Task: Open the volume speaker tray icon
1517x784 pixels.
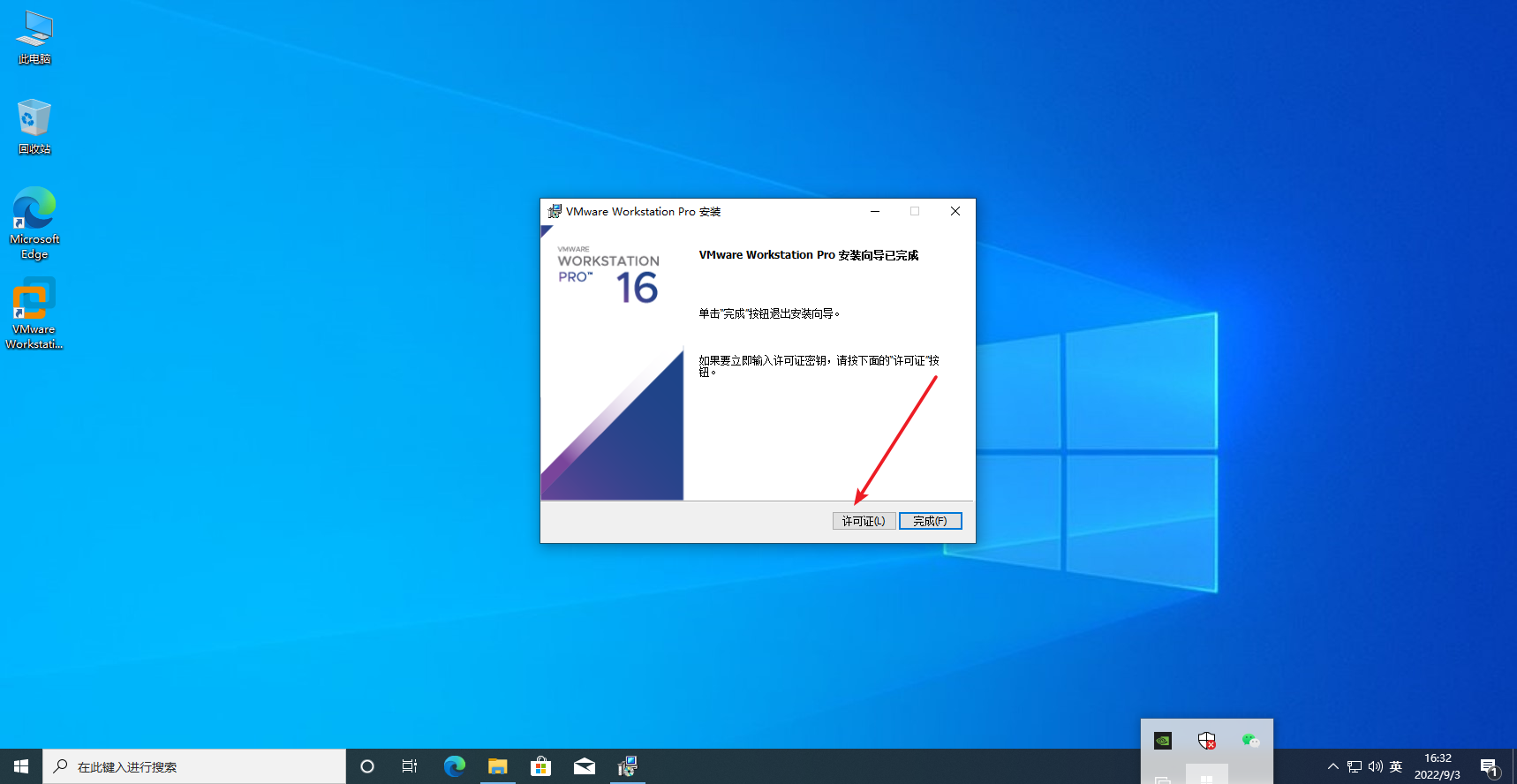Action: coord(1376,766)
